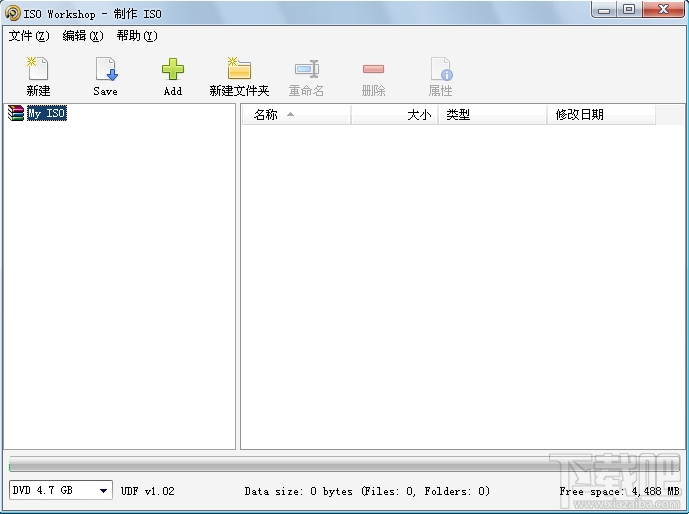Click the UDF v1.02 status text
Viewport: 689px width, 514px height.
pos(148,491)
